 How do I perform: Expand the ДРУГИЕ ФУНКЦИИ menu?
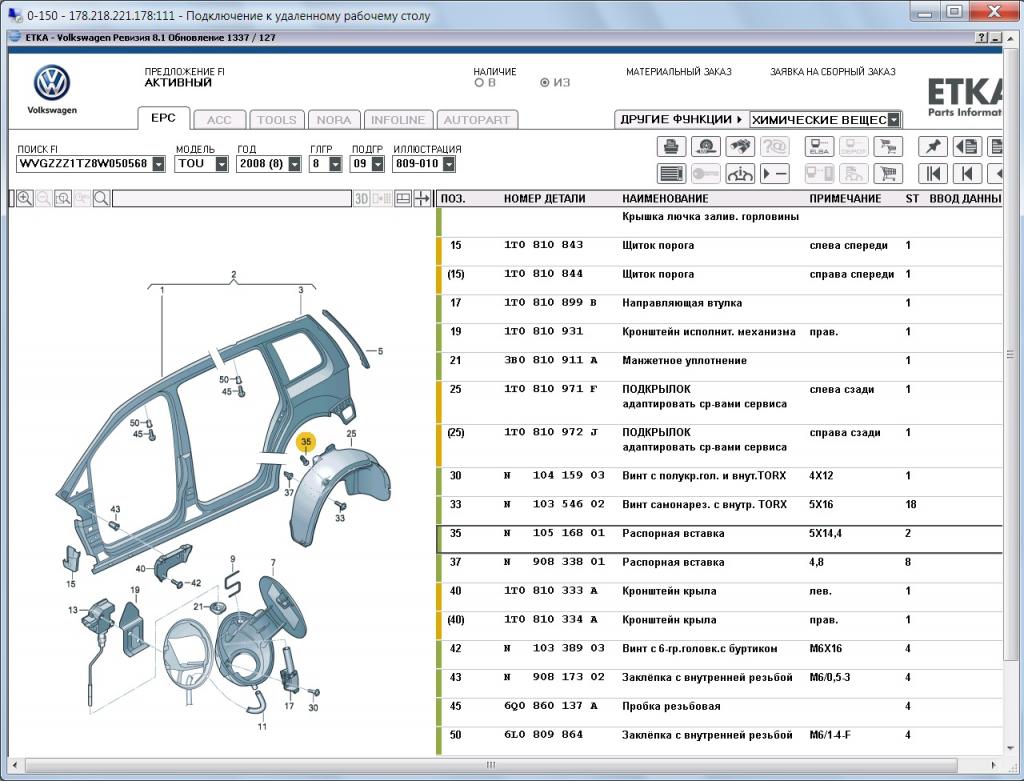(681, 120)
